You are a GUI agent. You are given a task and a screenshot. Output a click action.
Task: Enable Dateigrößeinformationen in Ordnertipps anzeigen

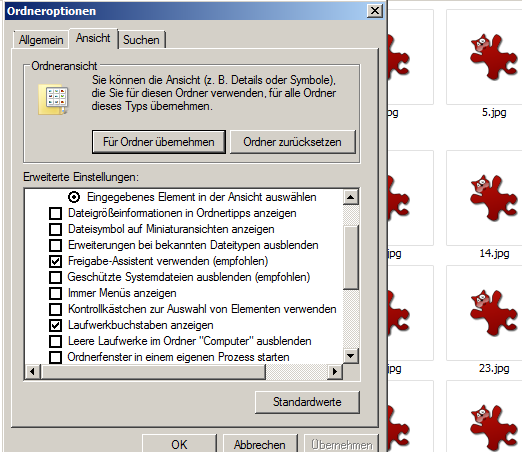[x=55, y=213]
